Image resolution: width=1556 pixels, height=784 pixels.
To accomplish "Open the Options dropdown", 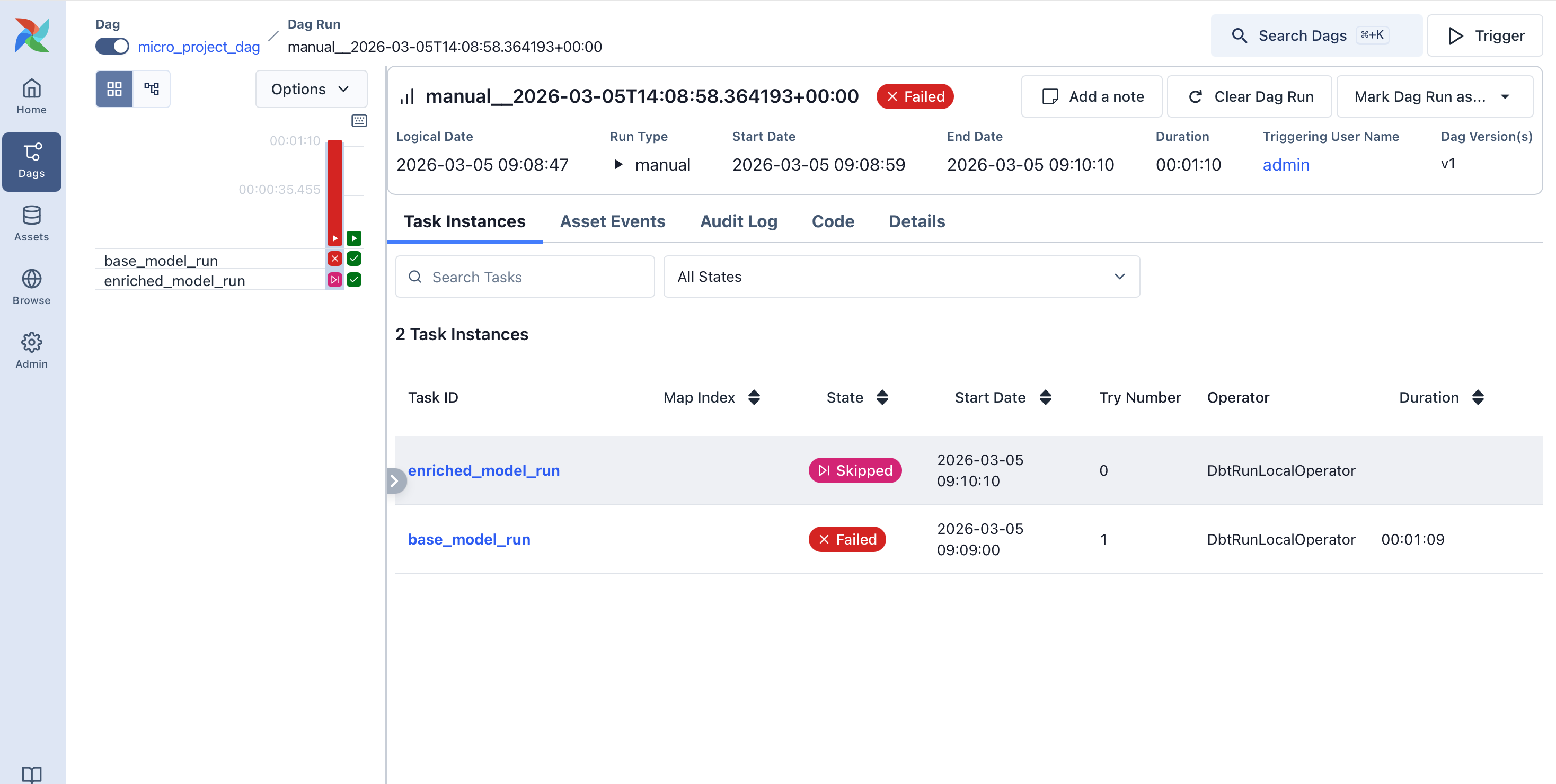I will coord(311,88).
